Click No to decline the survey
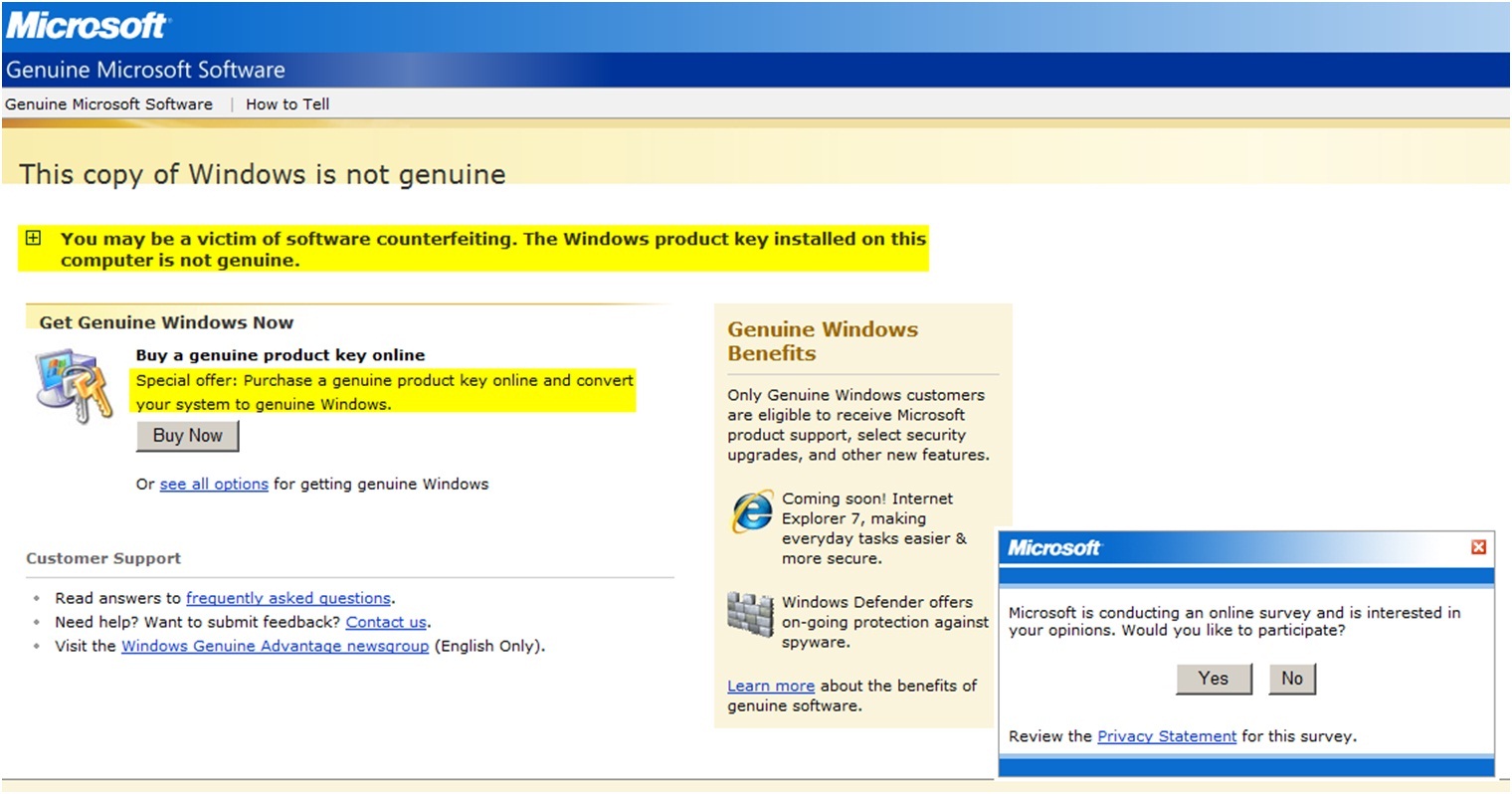The width and height of the screenshot is (1512, 794). coord(1292,679)
